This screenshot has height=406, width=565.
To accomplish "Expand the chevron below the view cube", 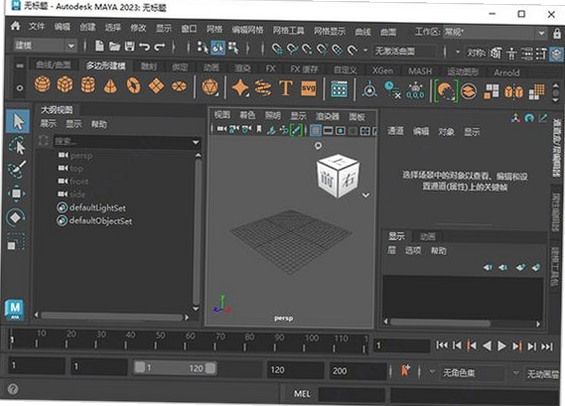I will click(x=366, y=195).
